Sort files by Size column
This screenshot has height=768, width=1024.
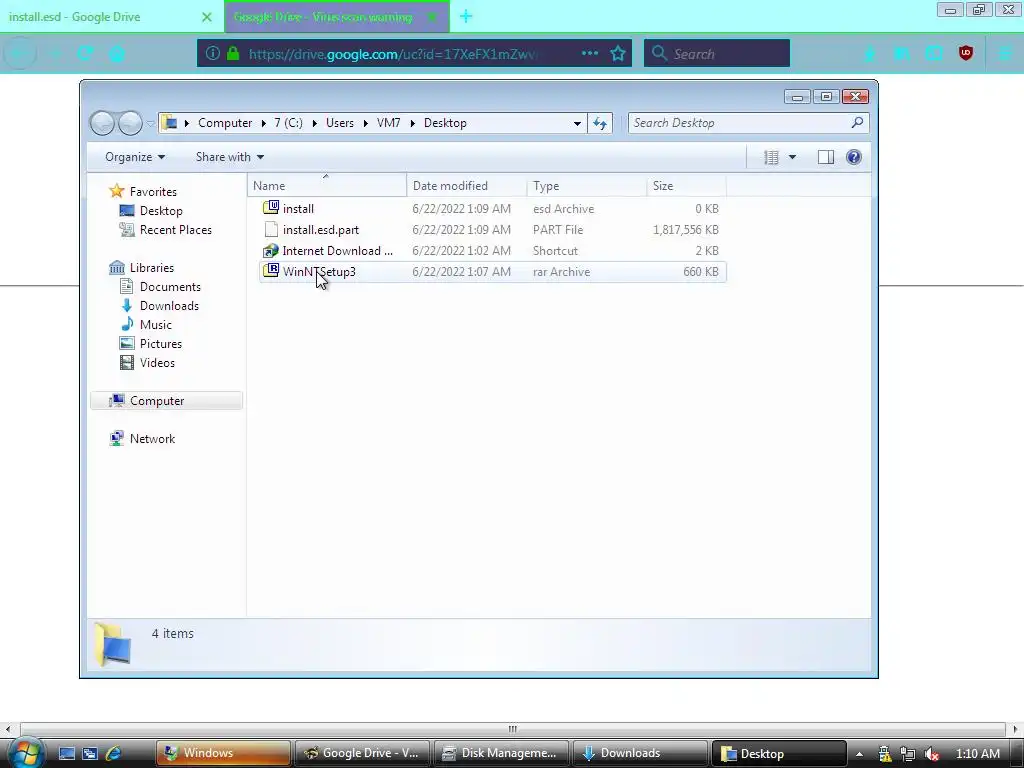tap(686, 185)
